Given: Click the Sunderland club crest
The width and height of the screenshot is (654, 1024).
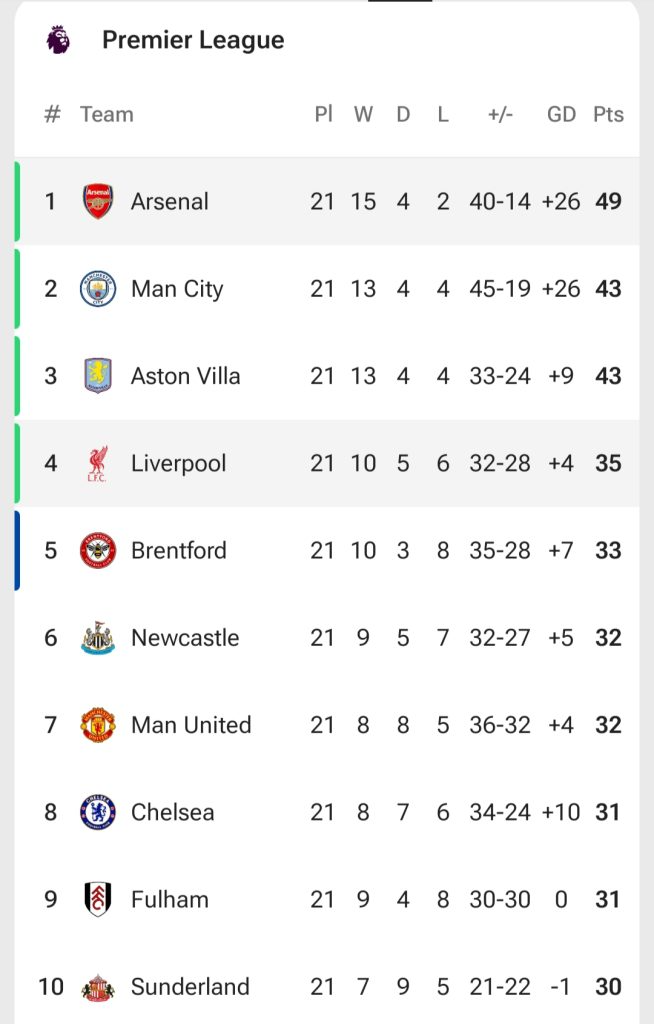Looking at the screenshot, I should [98, 987].
